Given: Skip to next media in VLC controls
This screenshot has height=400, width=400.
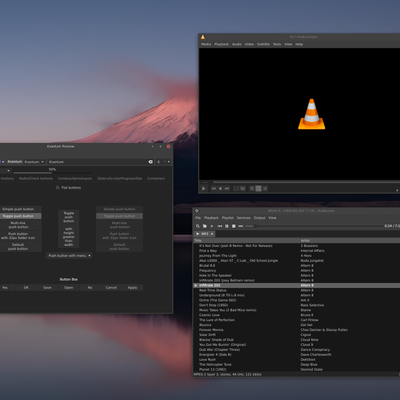Looking at the screenshot, I should tap(227, 189).
